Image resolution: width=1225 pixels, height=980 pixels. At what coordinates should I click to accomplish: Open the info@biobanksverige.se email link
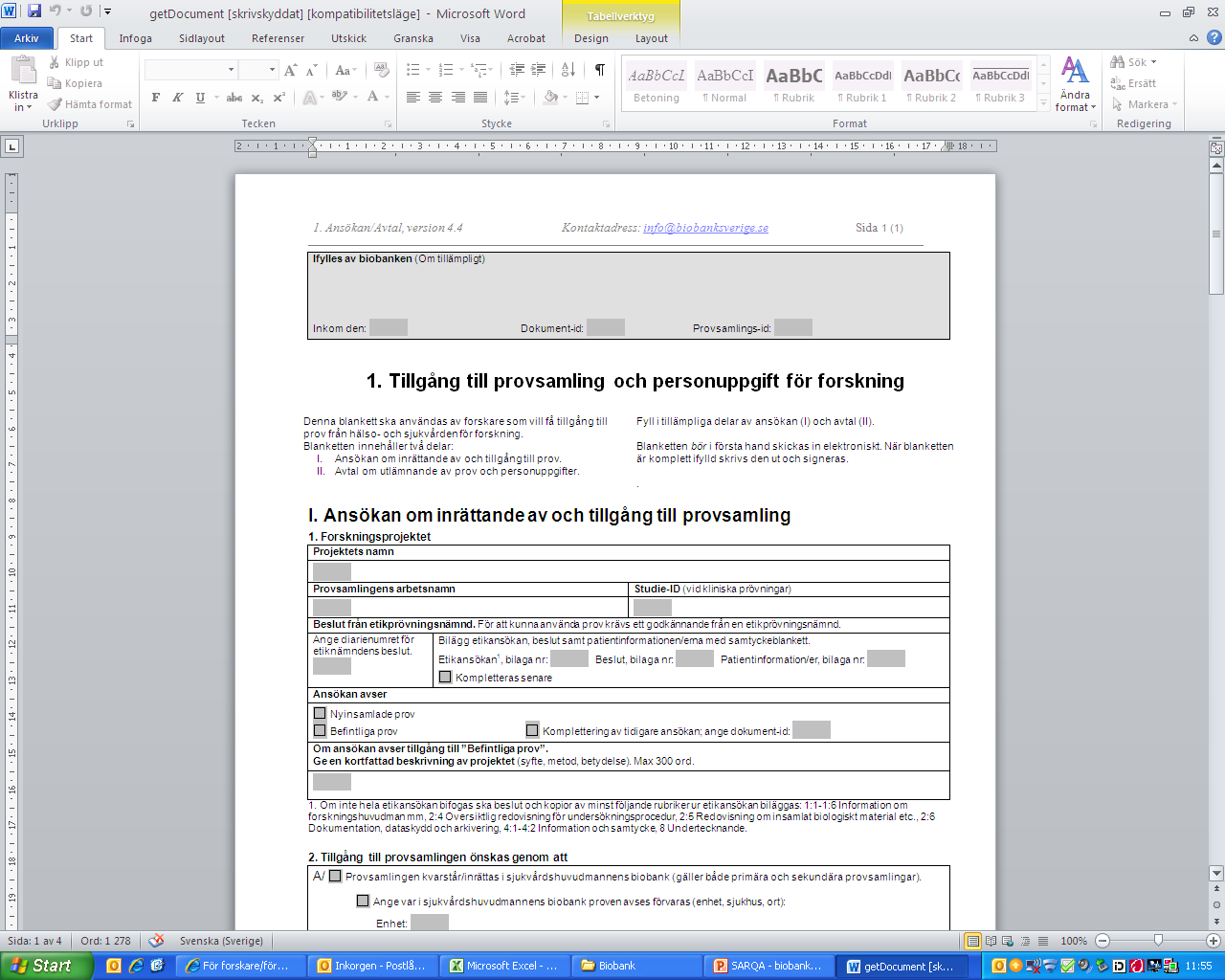(x=705, y=228)
